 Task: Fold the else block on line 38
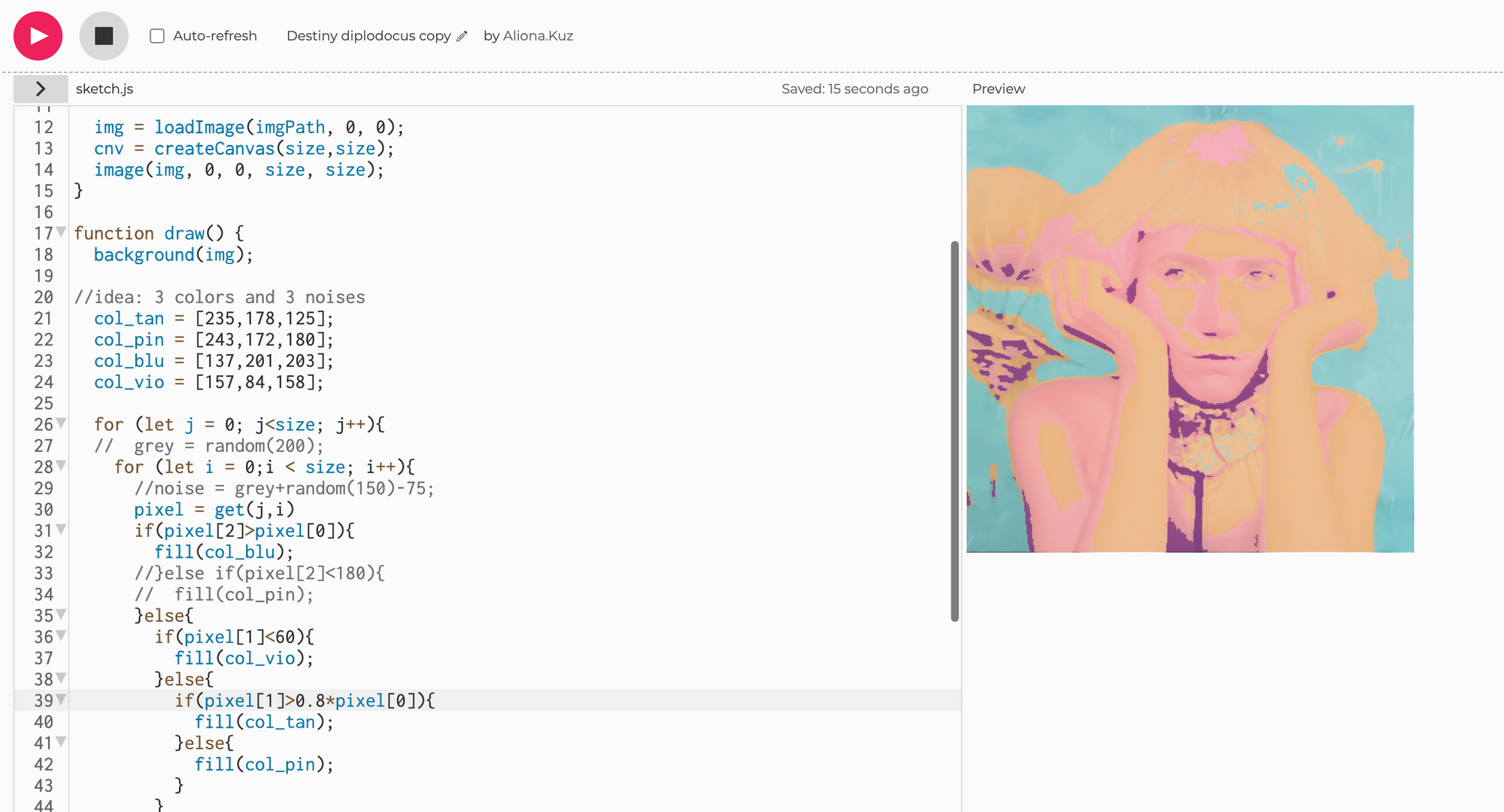coord(61,678)
